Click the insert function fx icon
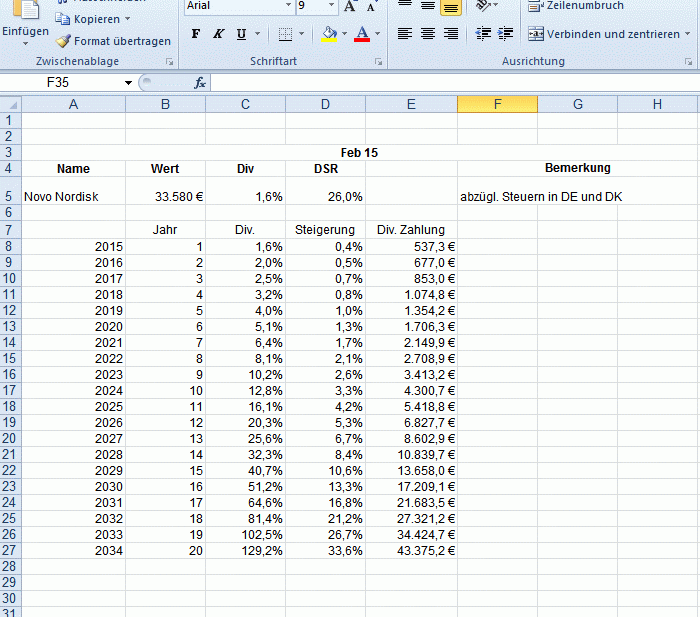 pyautogui.click(x=200, y=83)
